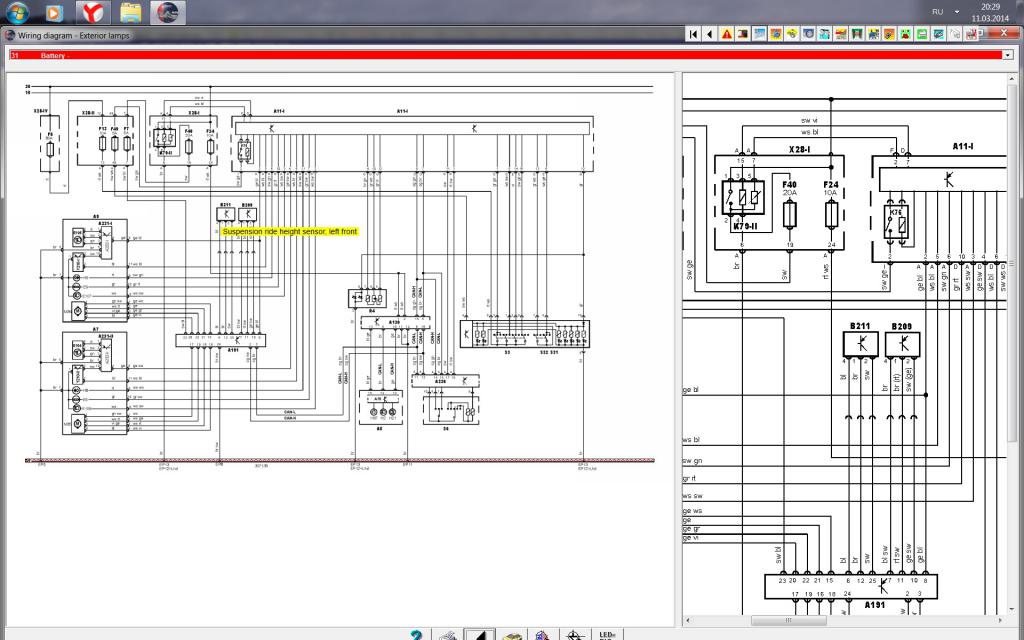The width and height of the screenshot is (1024, 640).
Task: Open the red warning triangle toolbar icon
Action: [726, 34]
